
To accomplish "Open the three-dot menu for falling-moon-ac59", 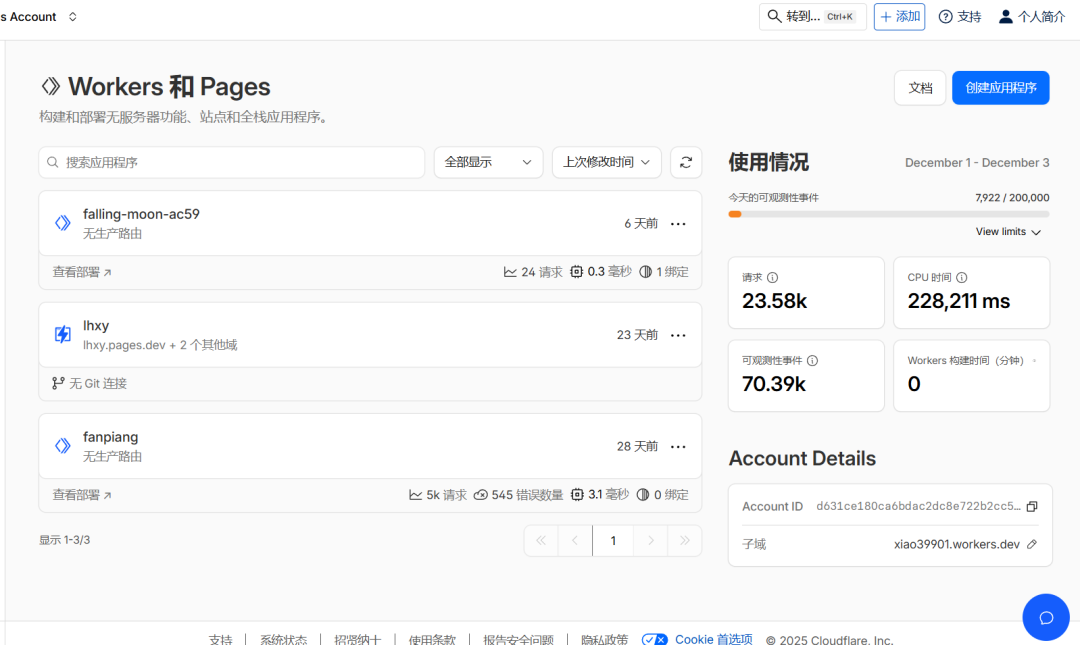I will click(x=678, y=224).
